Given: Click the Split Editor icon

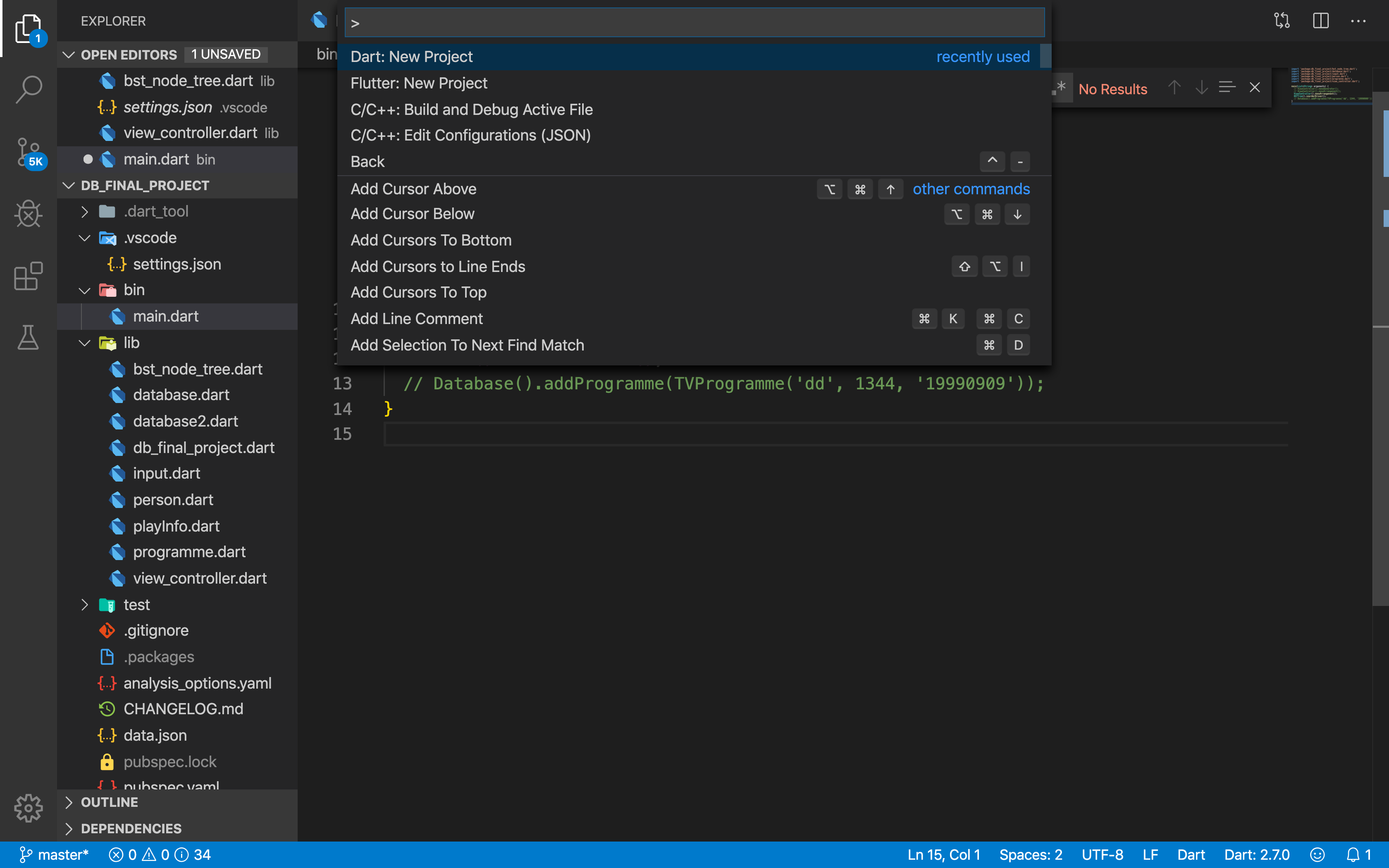Looking at the screenshot, I should (1320, 21).
